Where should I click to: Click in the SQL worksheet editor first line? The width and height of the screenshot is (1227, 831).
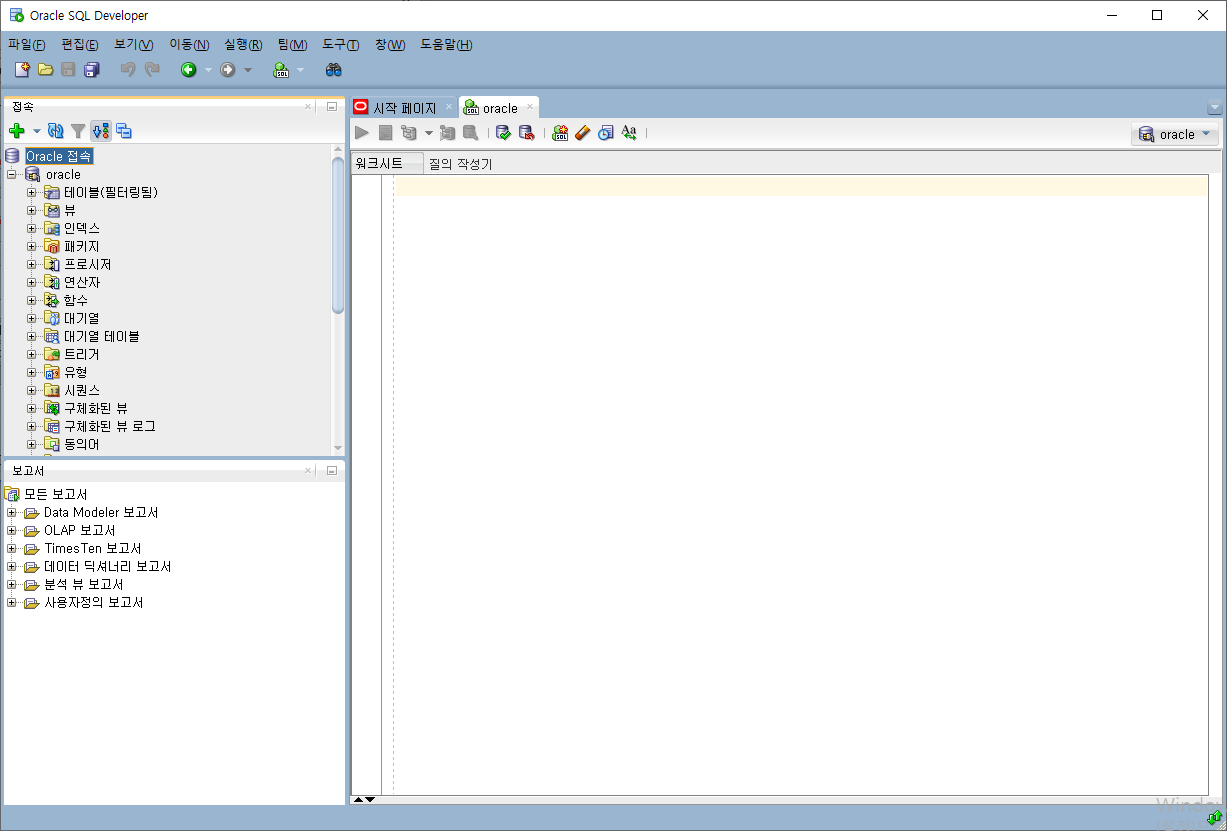click(x=801, y=187)
